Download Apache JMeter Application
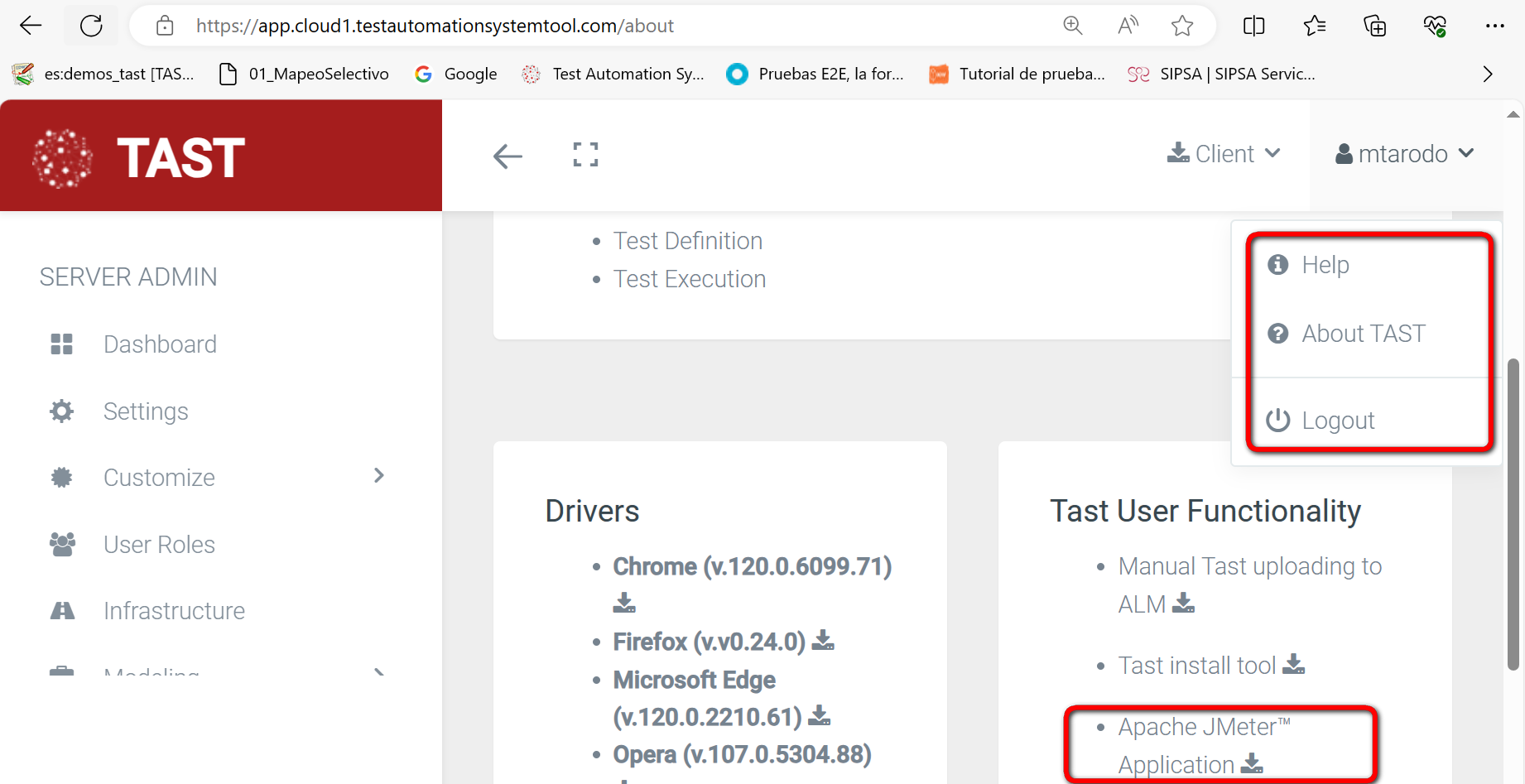Image resolution: width=1525 pixels, height=784 pixels. coord(1252,764)
